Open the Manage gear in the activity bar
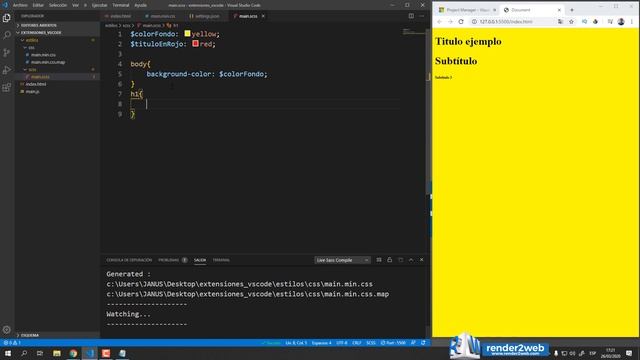Image resolution: width=640 pixels, height=360 pixels. click(x=7, y=329)
